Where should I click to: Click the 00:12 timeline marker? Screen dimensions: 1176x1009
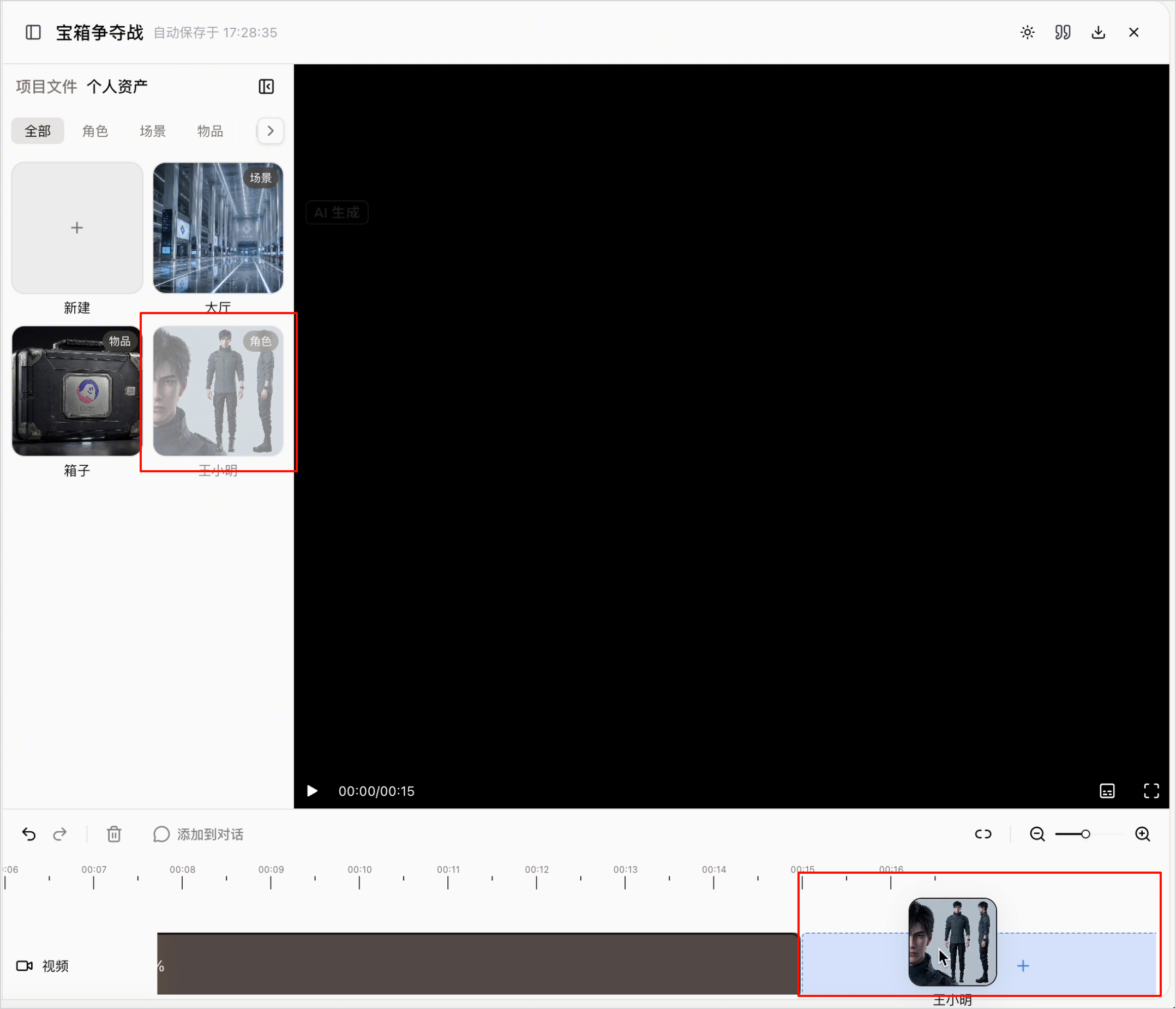point(536,870)
